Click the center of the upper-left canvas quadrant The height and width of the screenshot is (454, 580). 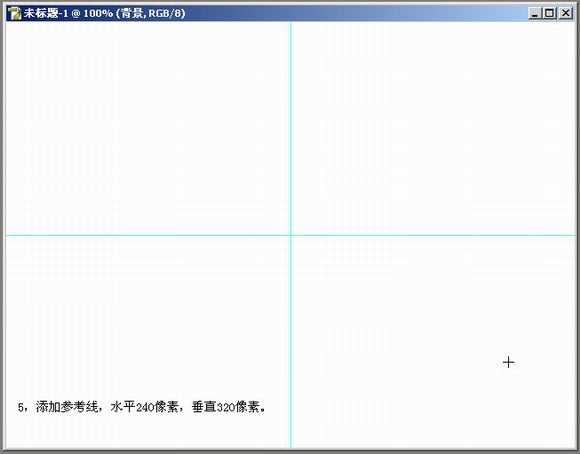point(148,128)
